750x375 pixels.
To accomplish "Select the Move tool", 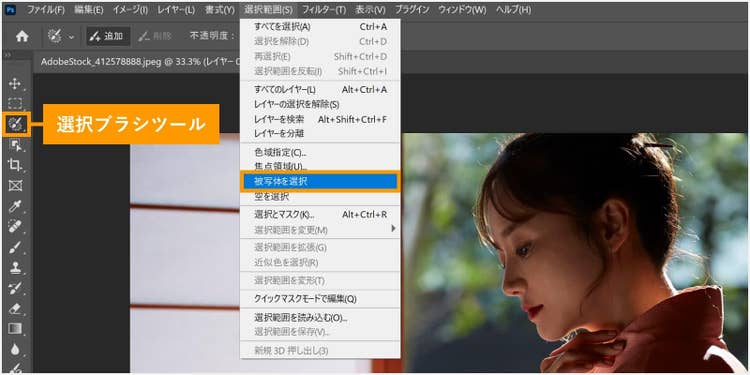I will [x=15, y=84].
